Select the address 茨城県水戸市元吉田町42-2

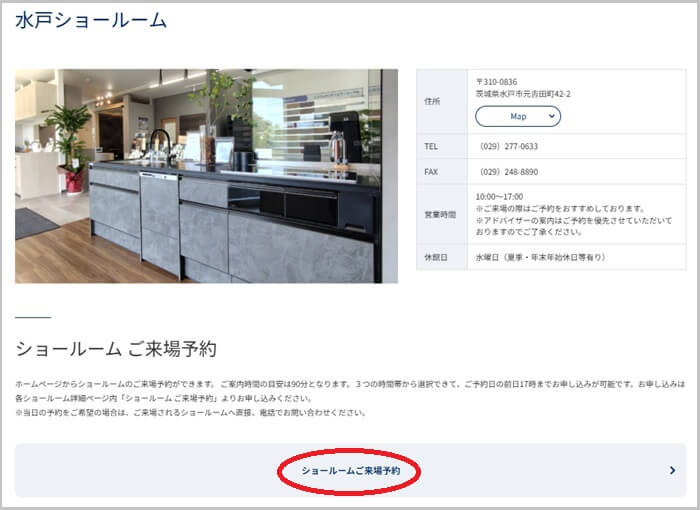(523, 94)
